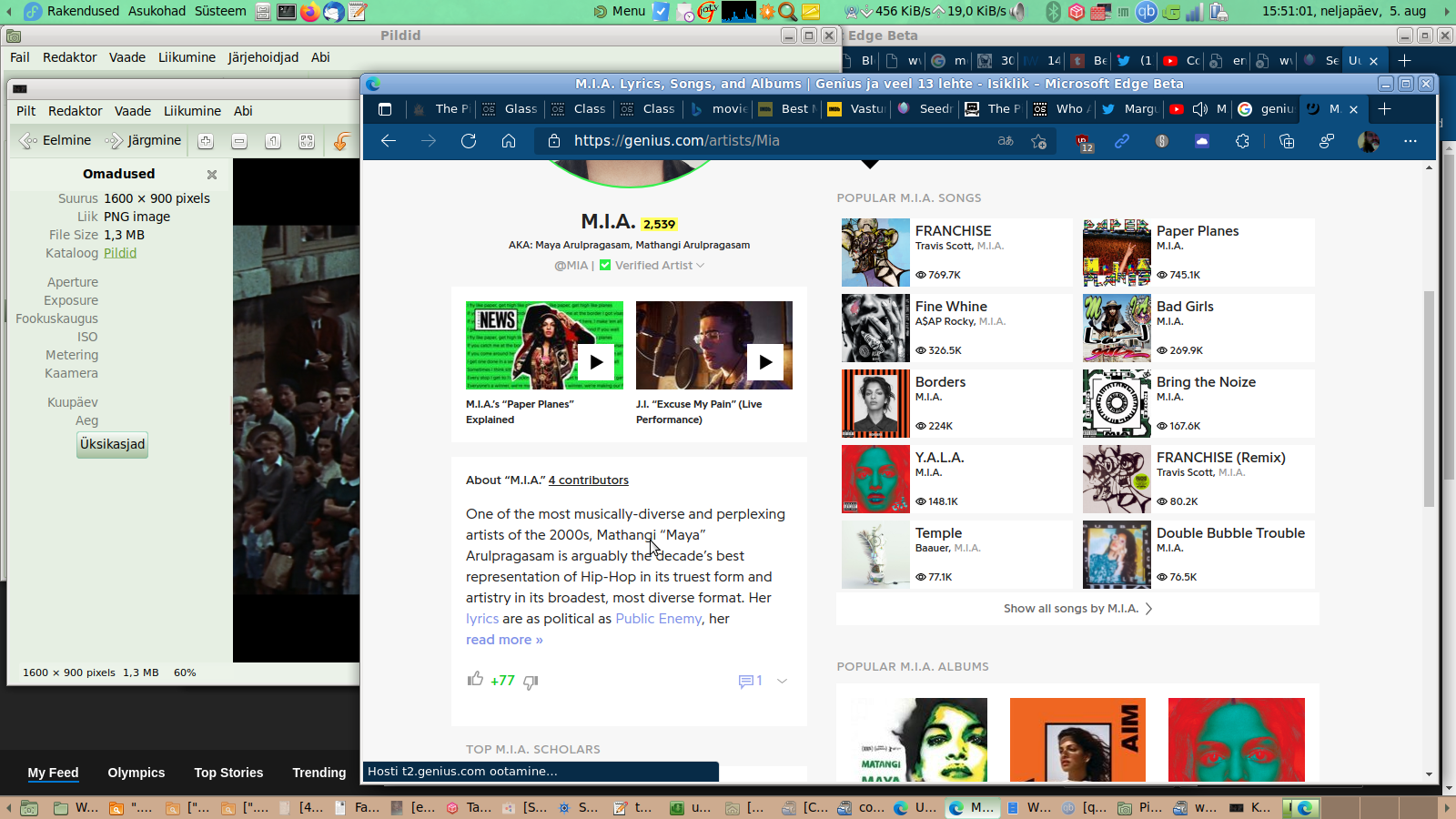Open the FRANCHISE song by Travis Scott

tap(956, 252)
